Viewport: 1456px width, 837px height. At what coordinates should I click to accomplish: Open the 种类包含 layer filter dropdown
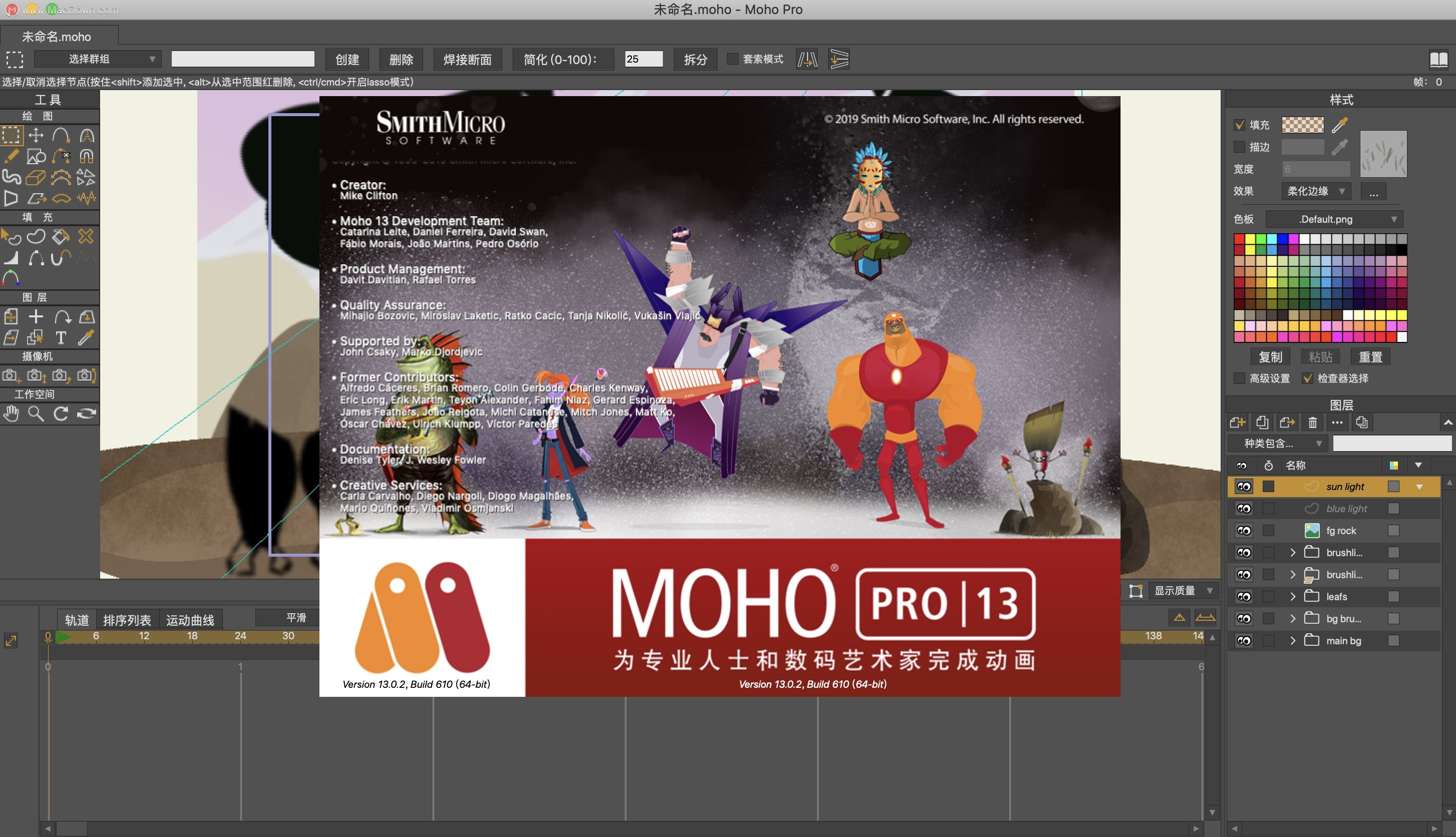coord(1277,443)
